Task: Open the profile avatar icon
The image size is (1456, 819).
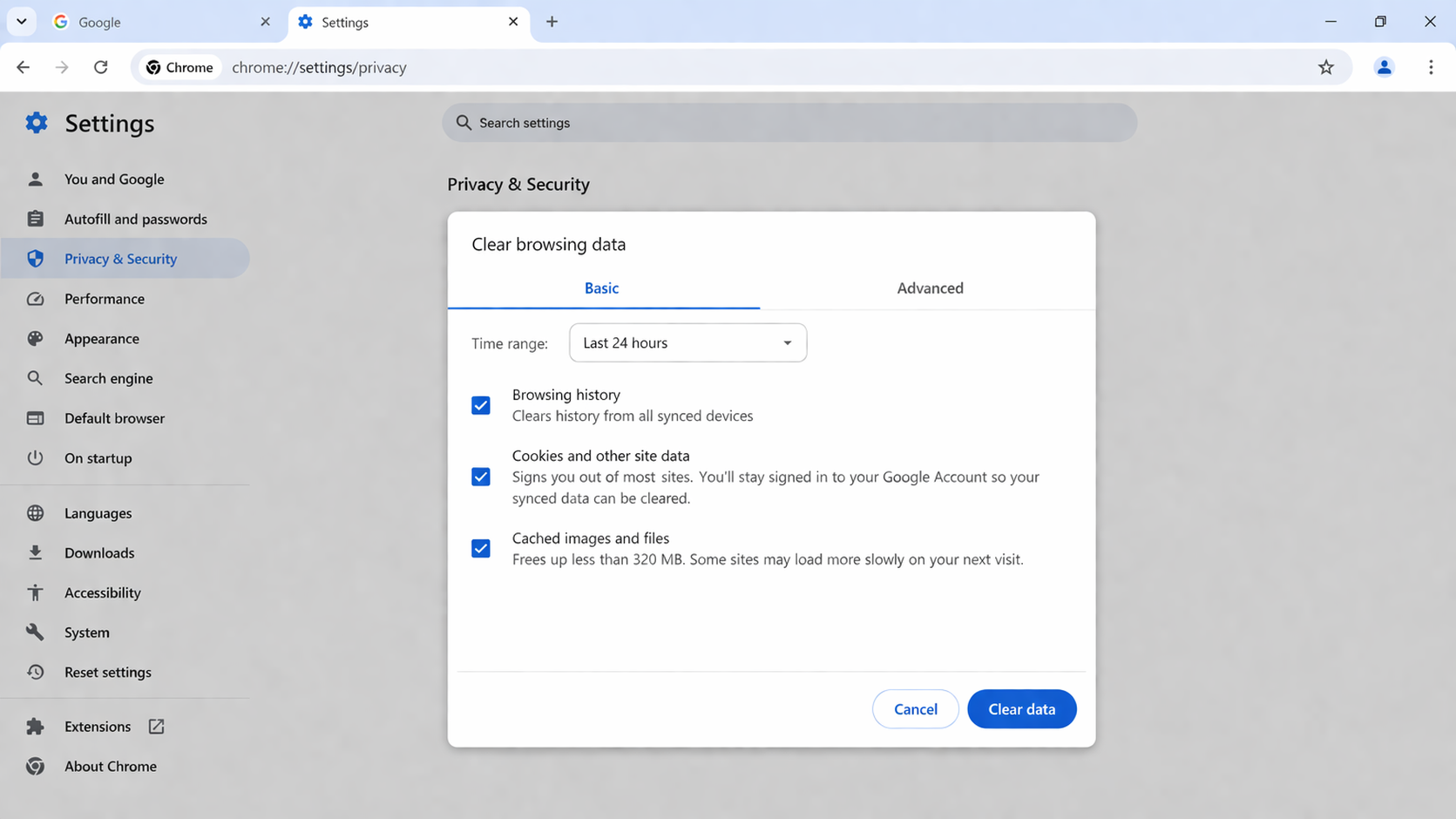Action: point(1384,67)
